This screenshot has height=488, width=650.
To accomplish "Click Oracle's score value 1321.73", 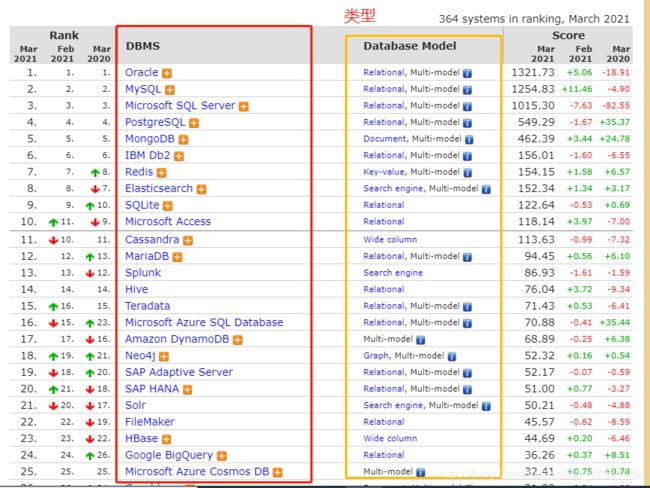I will point(533,73).
